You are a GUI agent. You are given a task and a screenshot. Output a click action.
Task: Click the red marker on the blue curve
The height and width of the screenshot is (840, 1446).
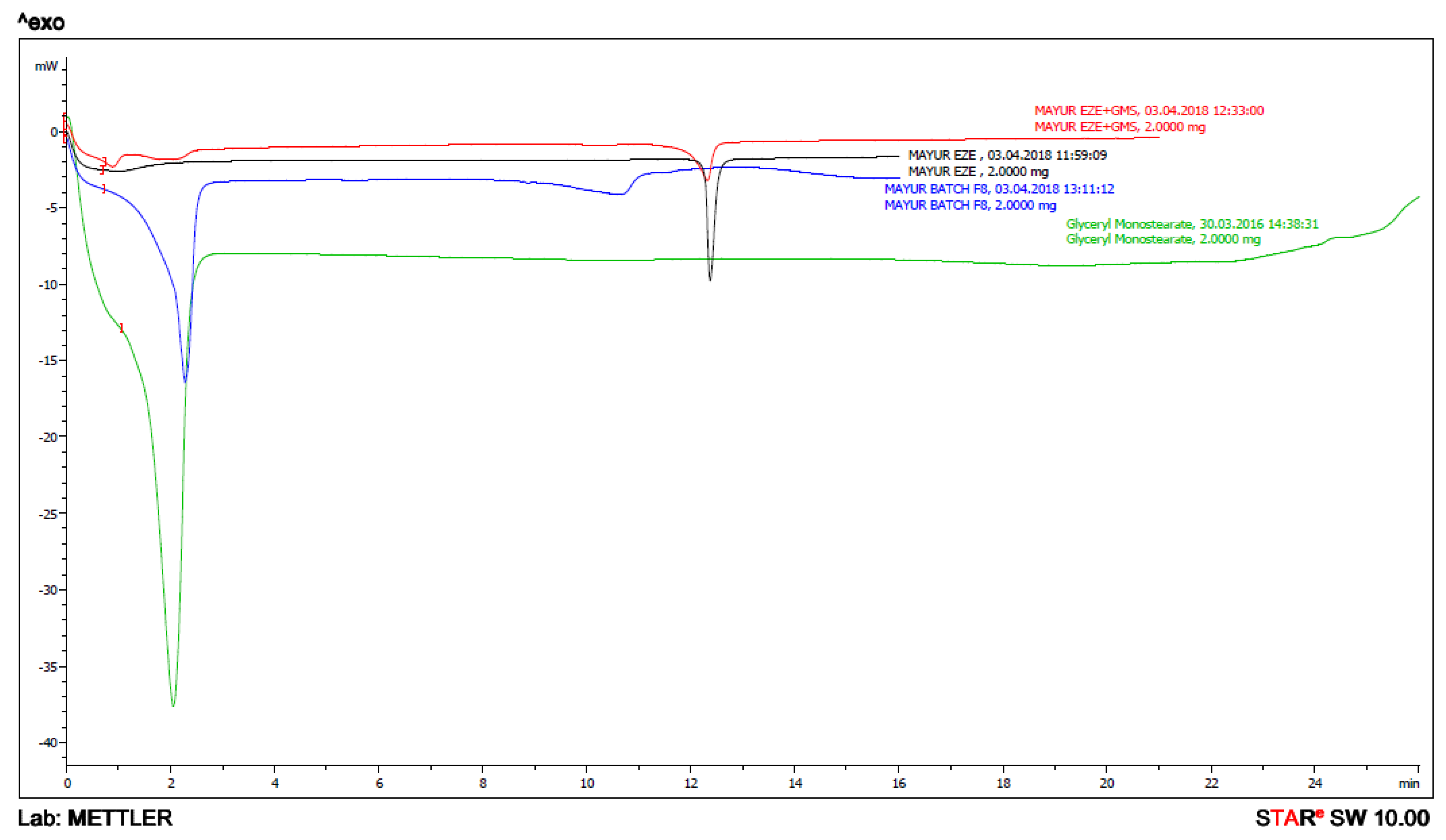pyautogui.click(x=104, y=189)
